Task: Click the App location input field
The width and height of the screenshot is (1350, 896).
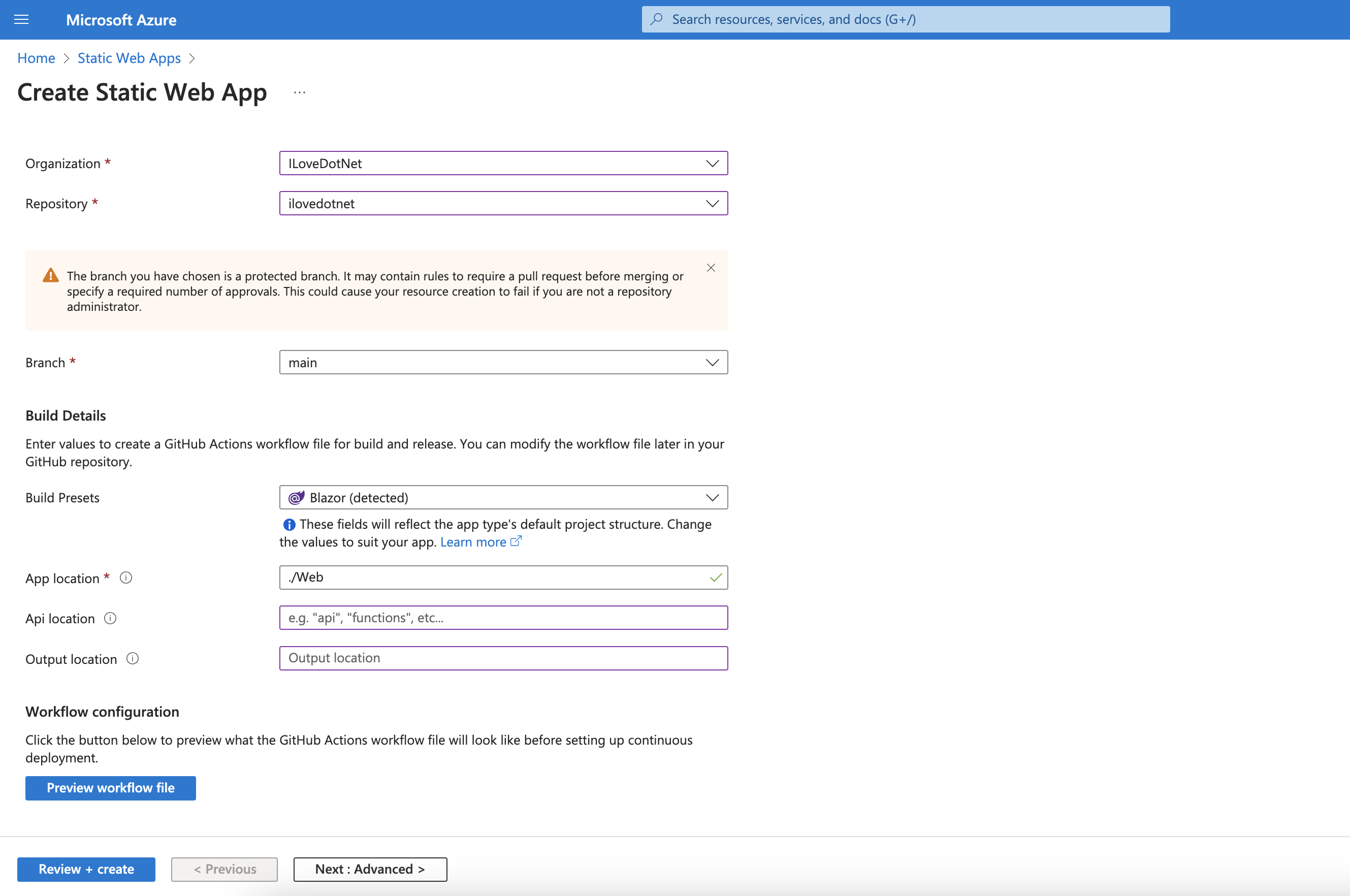Action: pos(502,576)
